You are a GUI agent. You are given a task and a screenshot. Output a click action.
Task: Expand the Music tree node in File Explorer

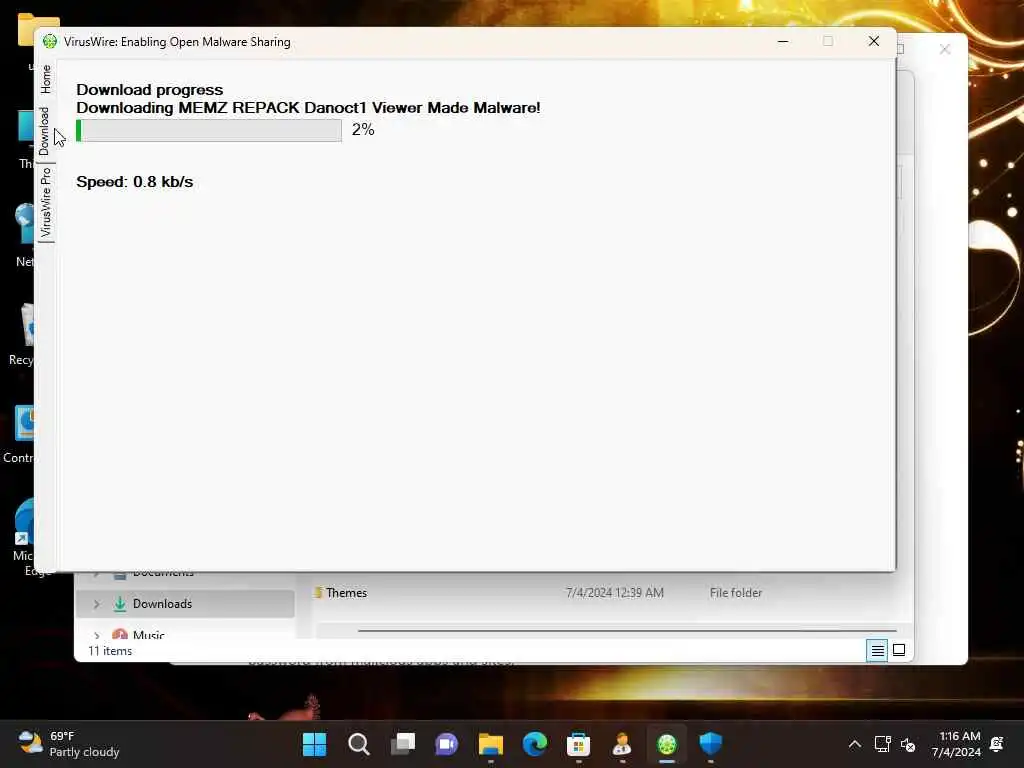pos(97,635)
